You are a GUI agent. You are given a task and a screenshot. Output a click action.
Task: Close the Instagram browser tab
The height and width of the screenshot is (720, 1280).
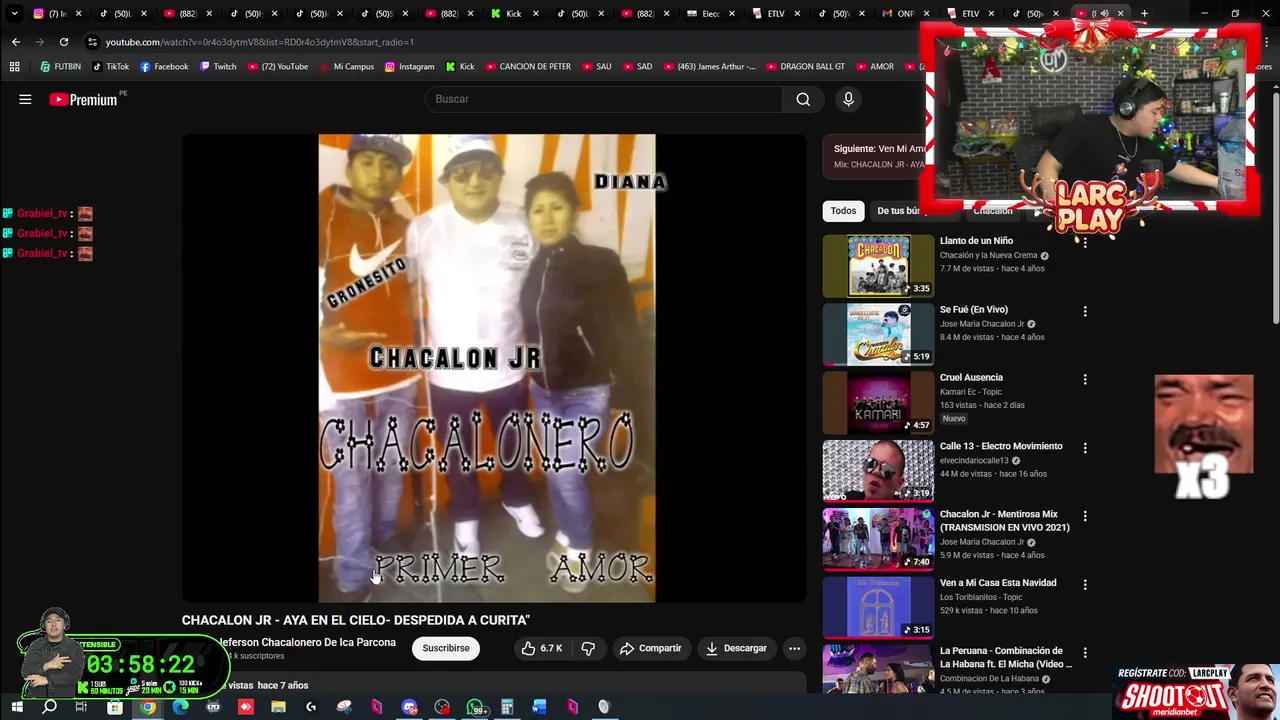coord(79,14)
